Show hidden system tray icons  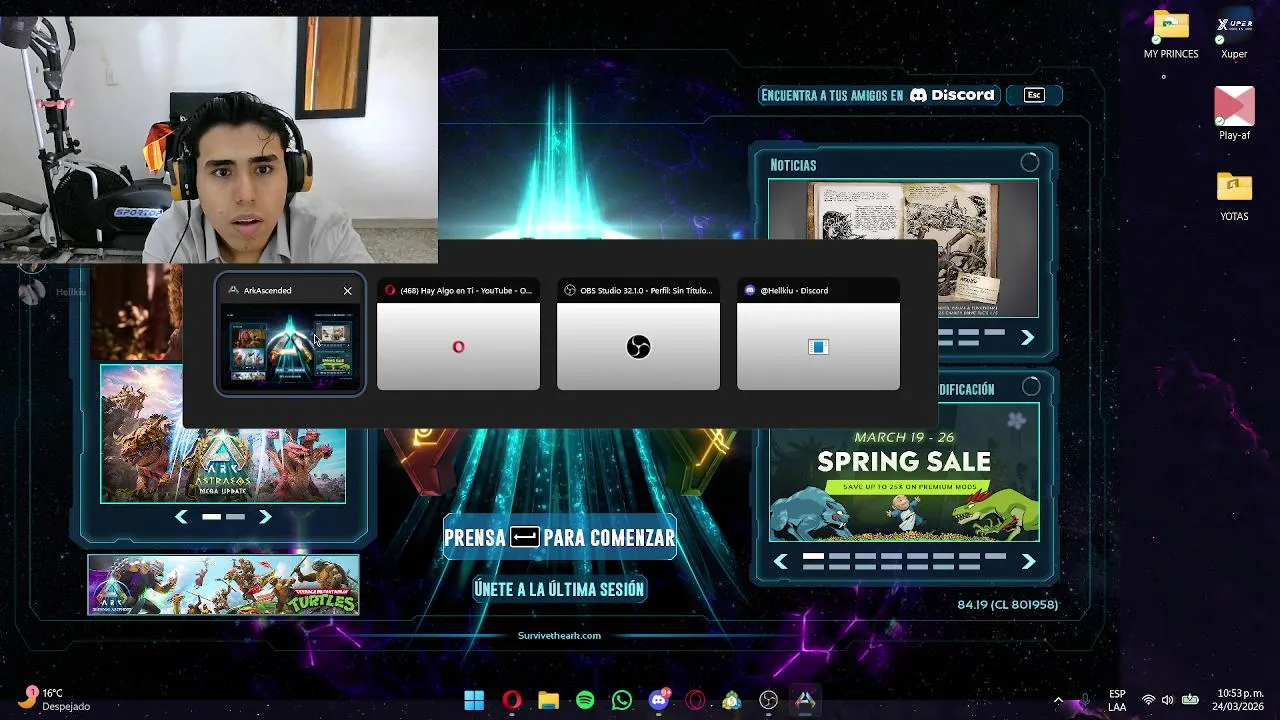tap(1058, 700)
